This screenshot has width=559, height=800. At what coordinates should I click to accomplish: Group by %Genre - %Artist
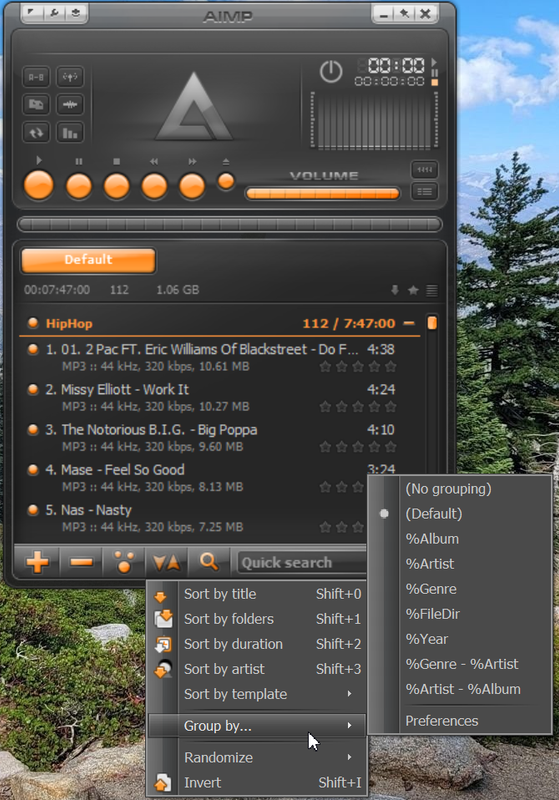point(460,664)
